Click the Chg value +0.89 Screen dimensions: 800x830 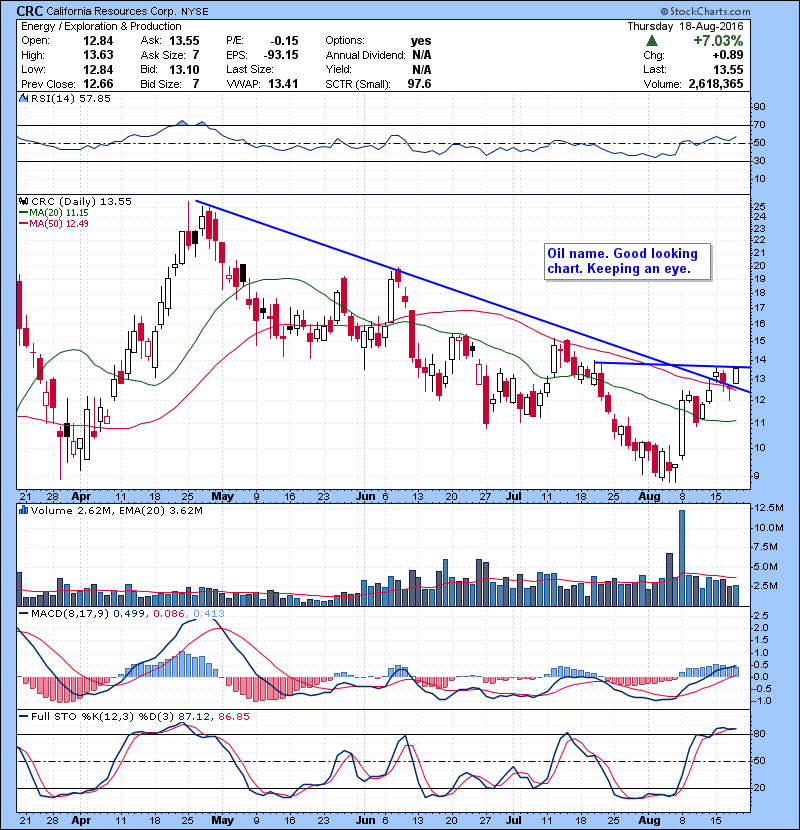pos(727,55)
